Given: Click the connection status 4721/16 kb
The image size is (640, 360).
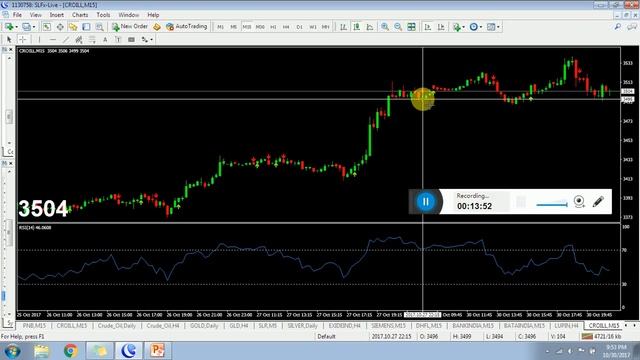Looking at the screenshot, I should [601, 336].
